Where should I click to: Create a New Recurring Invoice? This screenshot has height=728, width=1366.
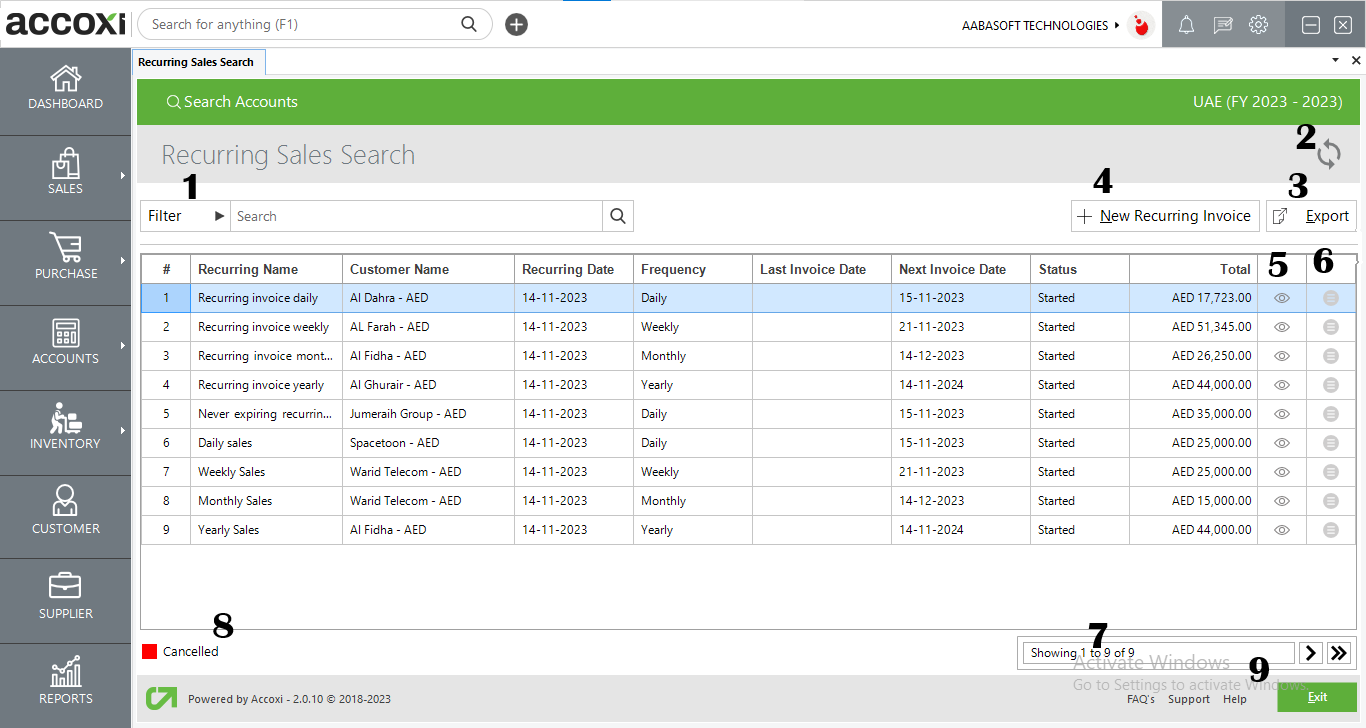[1164, 215]
